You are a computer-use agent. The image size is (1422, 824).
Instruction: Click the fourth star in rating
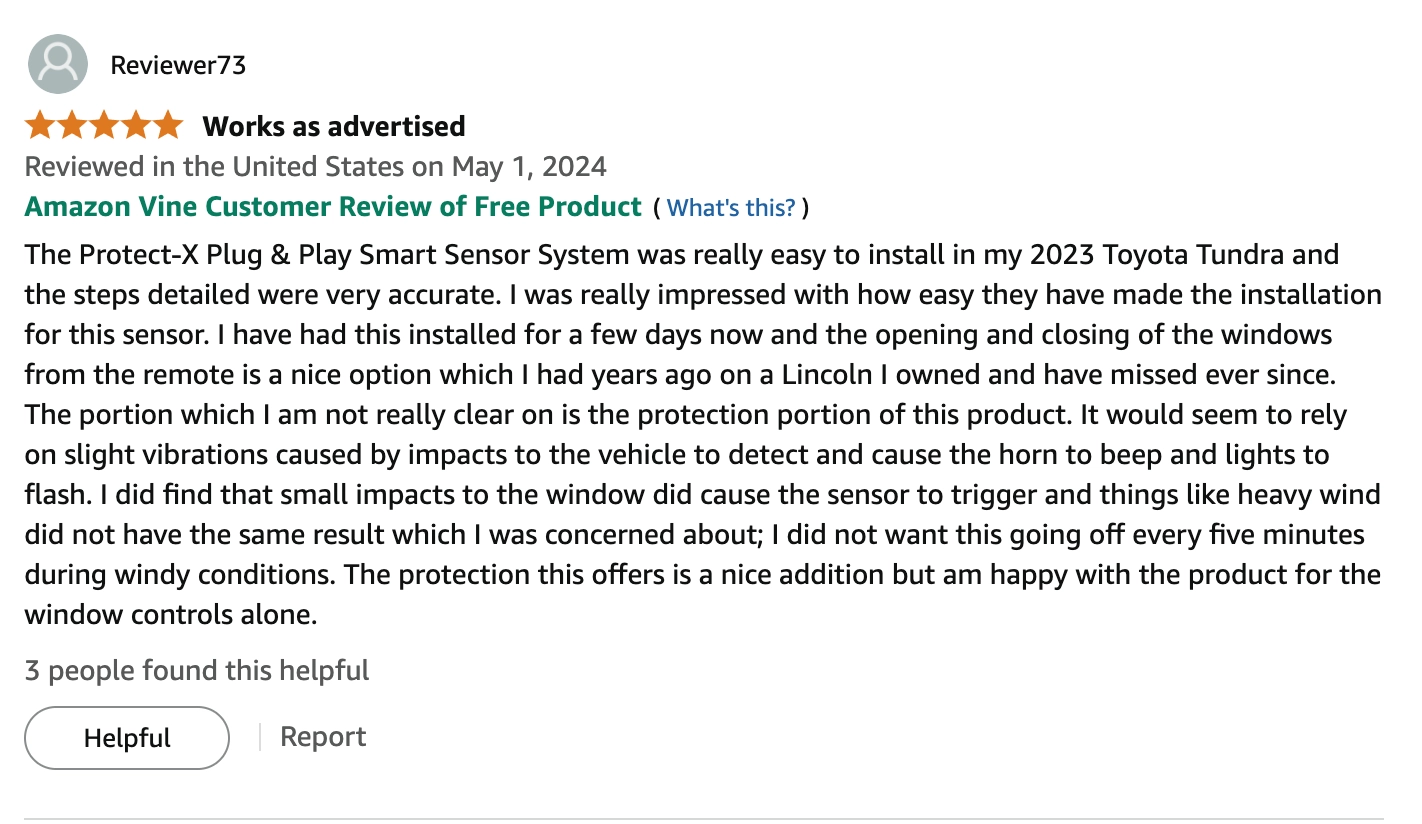pos(136,126)
